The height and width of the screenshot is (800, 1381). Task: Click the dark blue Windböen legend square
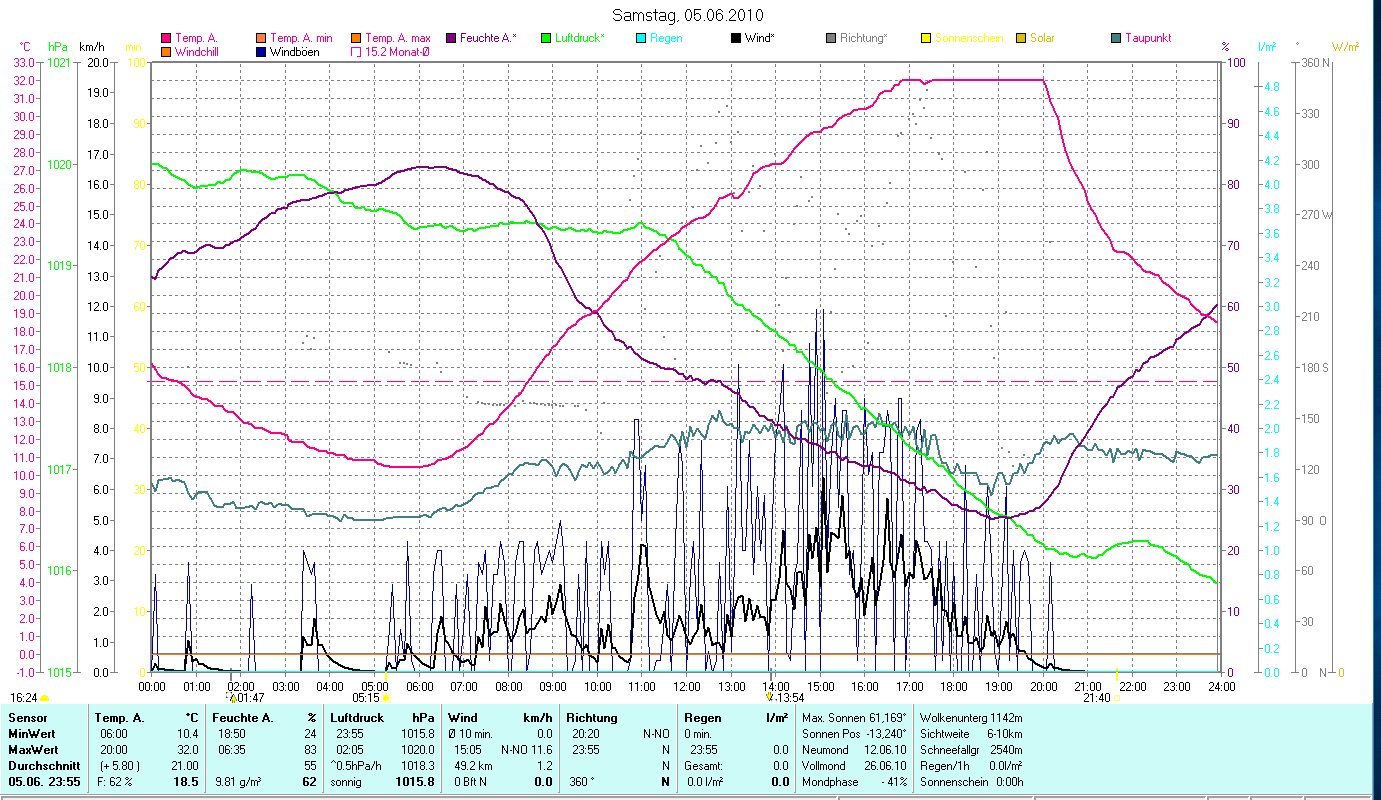click(x=261, y=52)
